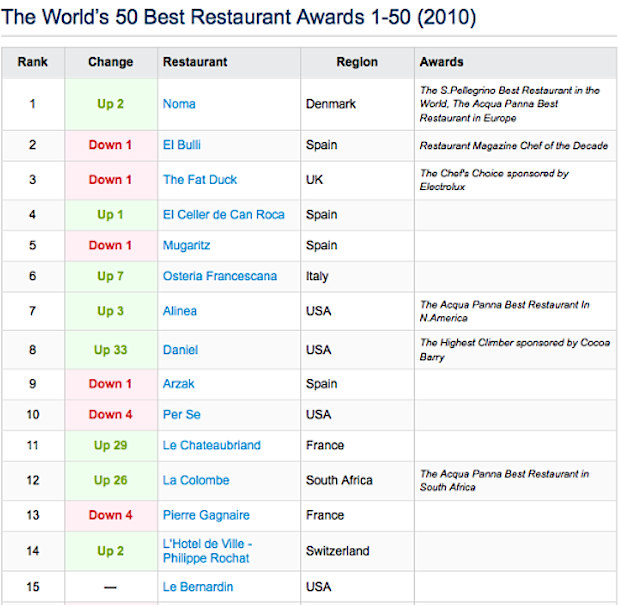Click 'Up 1' in El Celler row
The height and width of the screenshot is (605, 620).
(111, 215)
